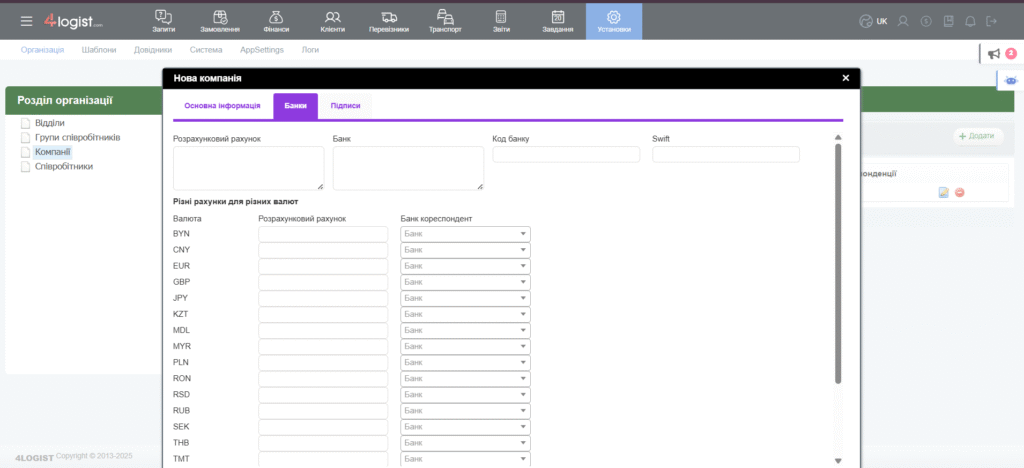Open the Запити section
Screen dimensions: 1024x468
pyautogui.click(x=164, y=20)
